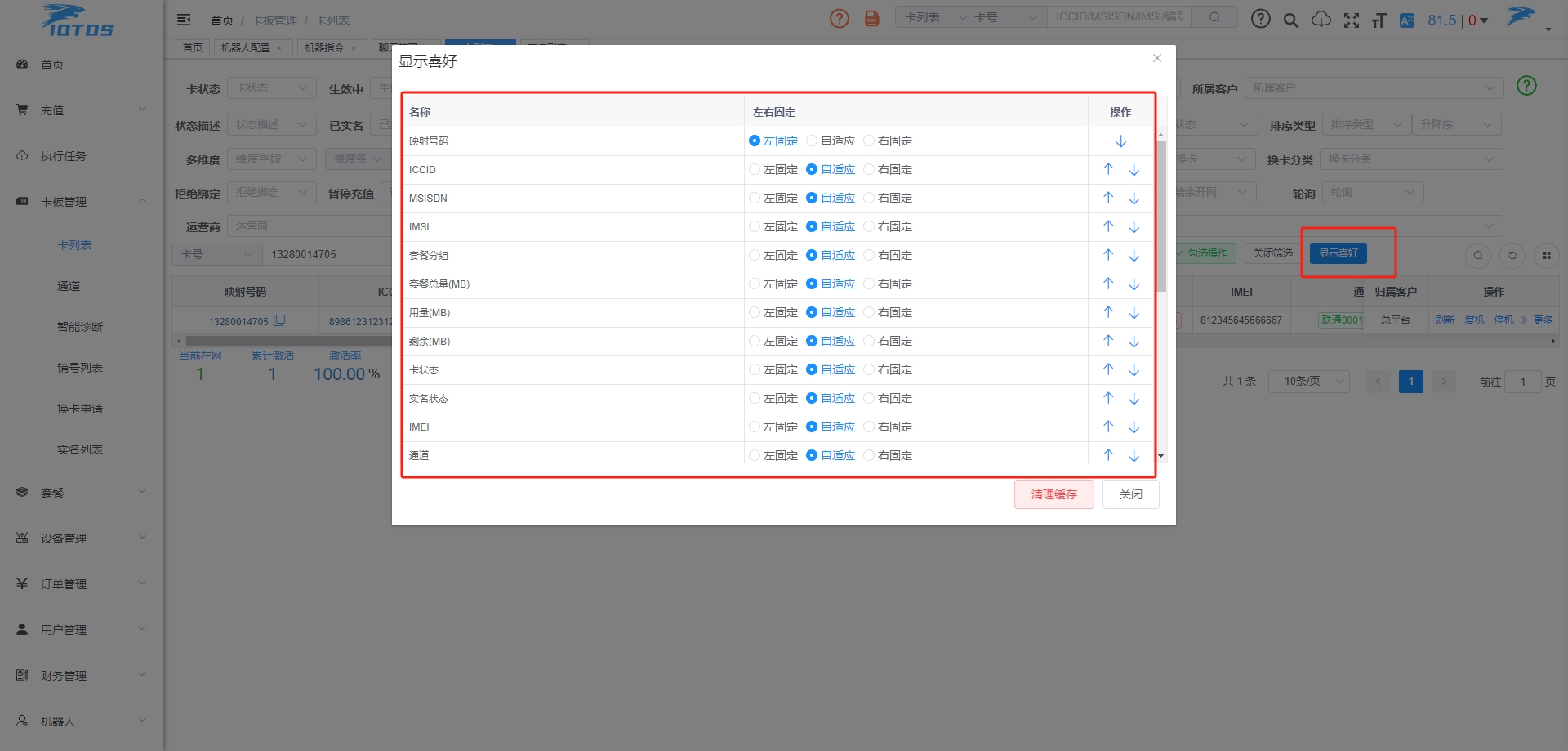Open the 拒绝绑定 dropdown
The width and height of the screenshot is (1568, 751).
tap(271, 192)
